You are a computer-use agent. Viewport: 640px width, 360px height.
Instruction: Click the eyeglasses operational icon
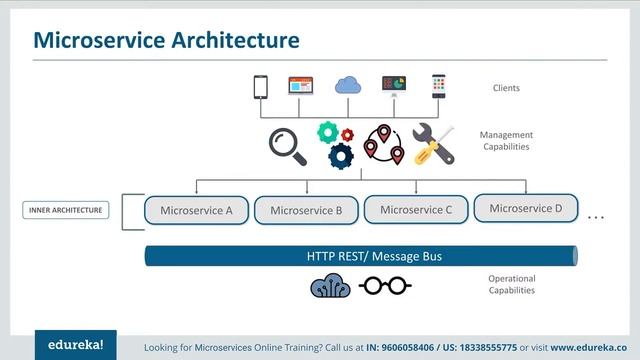385,285
